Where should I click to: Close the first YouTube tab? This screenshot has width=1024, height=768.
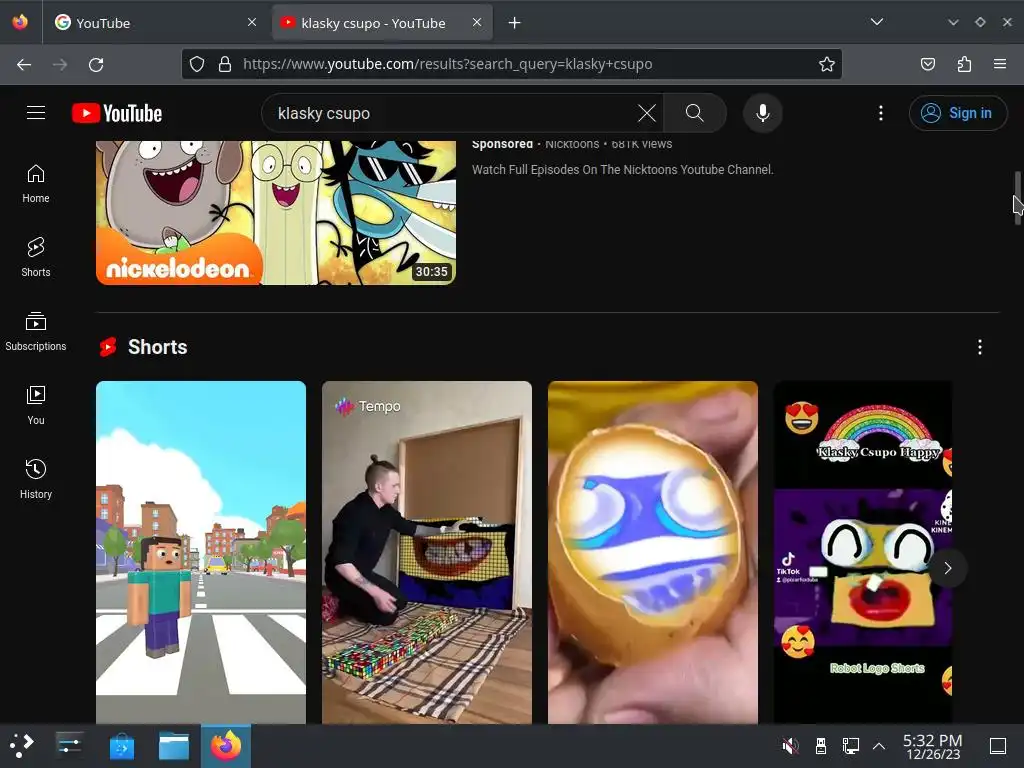coord(251,22)
